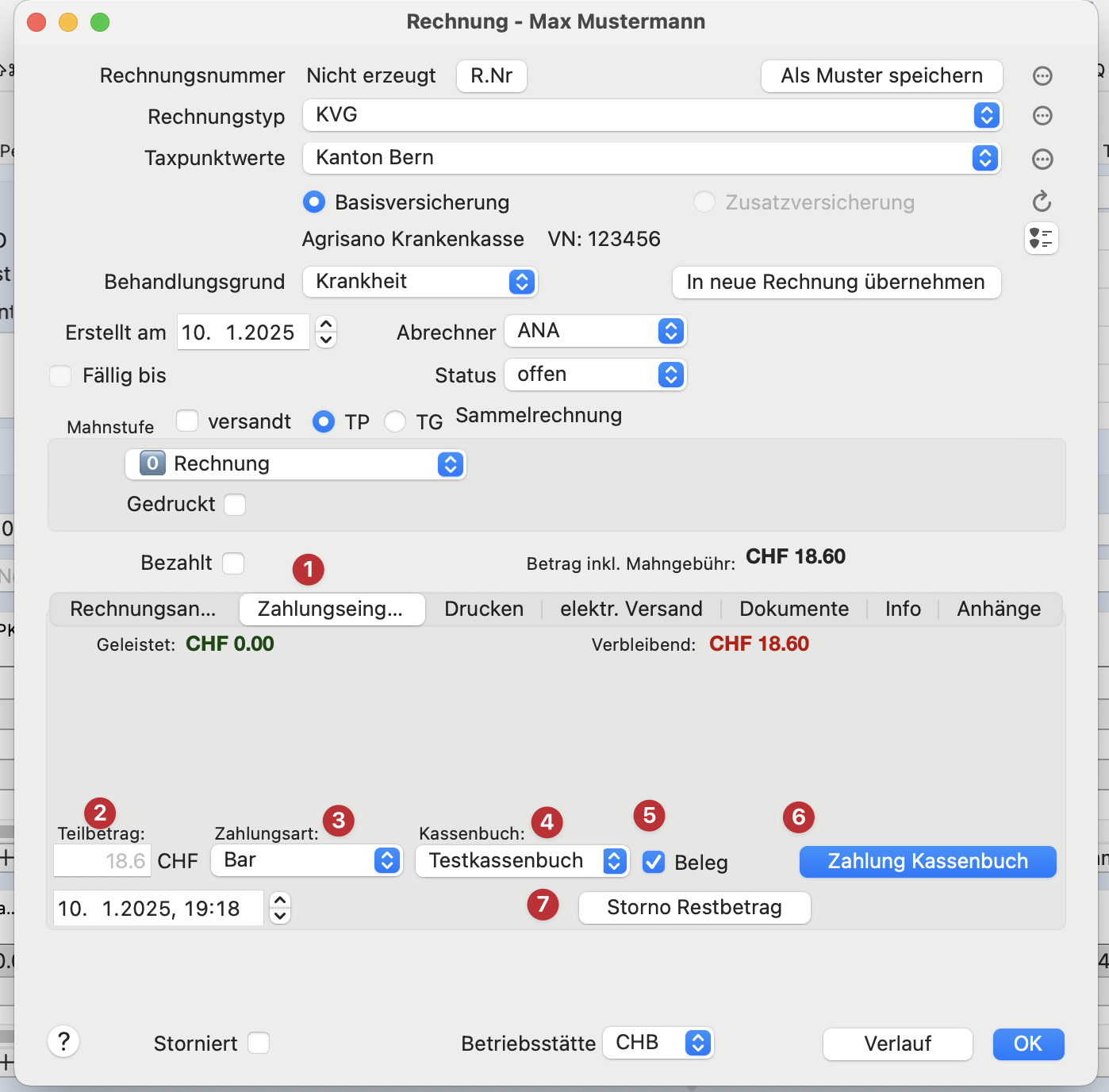Screen dimensions: 1109x1092
Task: Open the Taxpunktwerte Kanton Bern dropdown
Action: tap(652, 158)
